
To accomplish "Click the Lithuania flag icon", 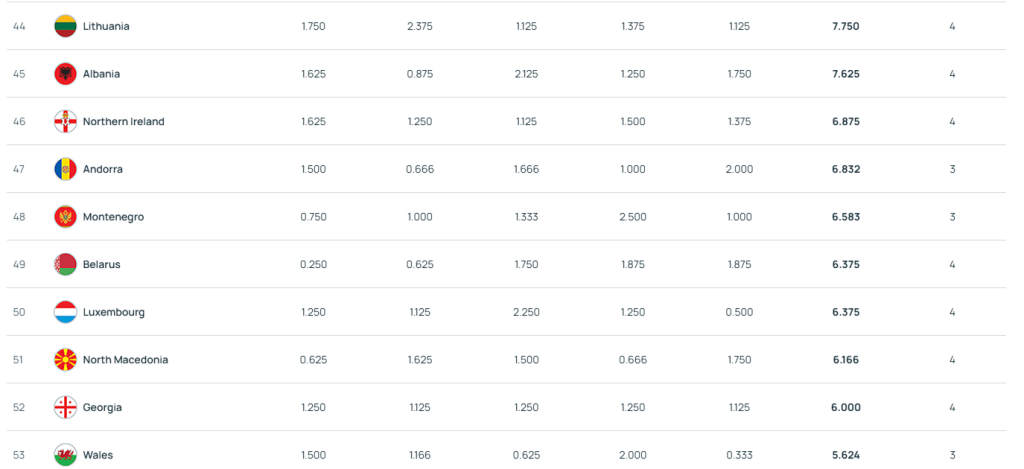I will (65, 26).
